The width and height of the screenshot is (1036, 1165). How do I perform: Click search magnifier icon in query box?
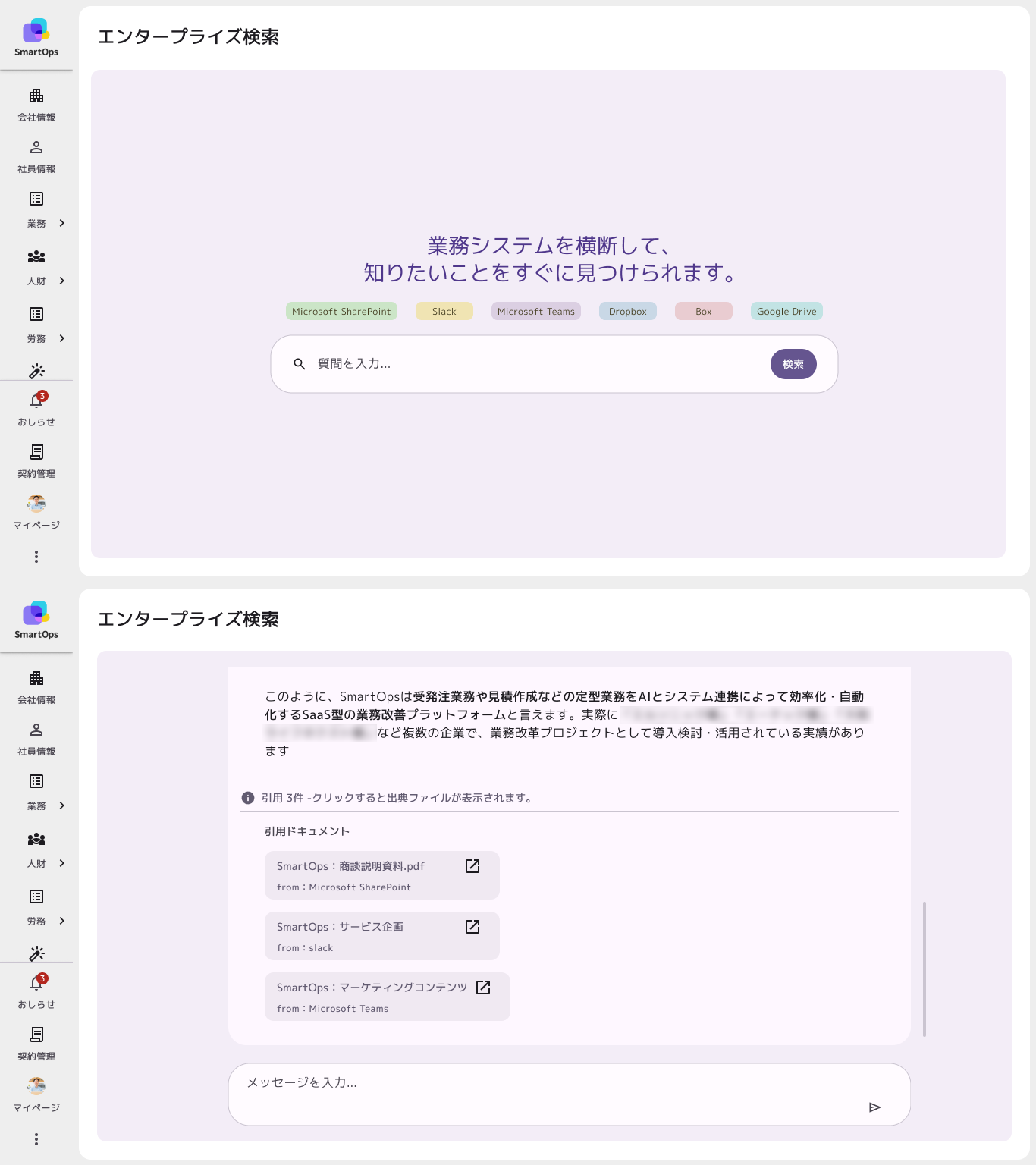coord(300,364)
